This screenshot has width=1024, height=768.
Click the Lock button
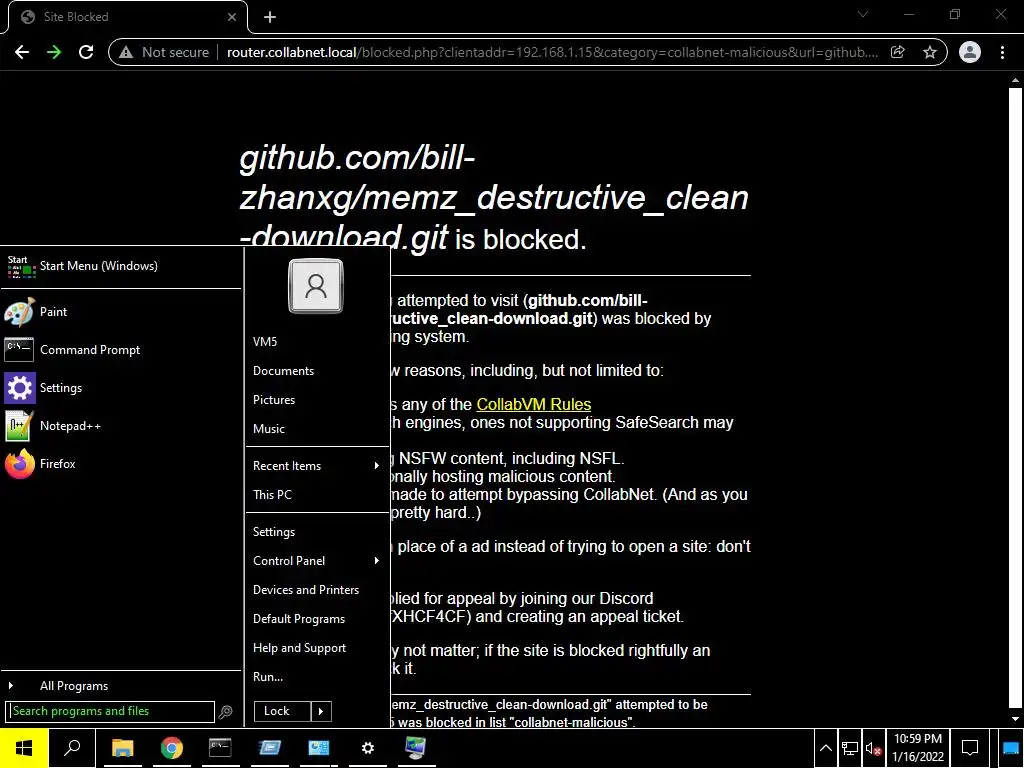point(282,711)
